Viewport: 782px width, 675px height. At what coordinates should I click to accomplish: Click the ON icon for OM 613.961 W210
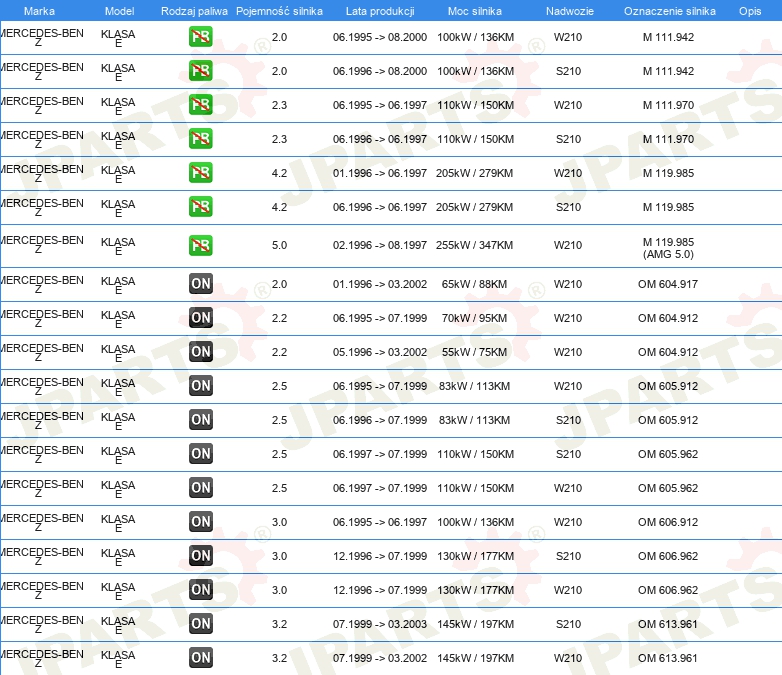200,658
